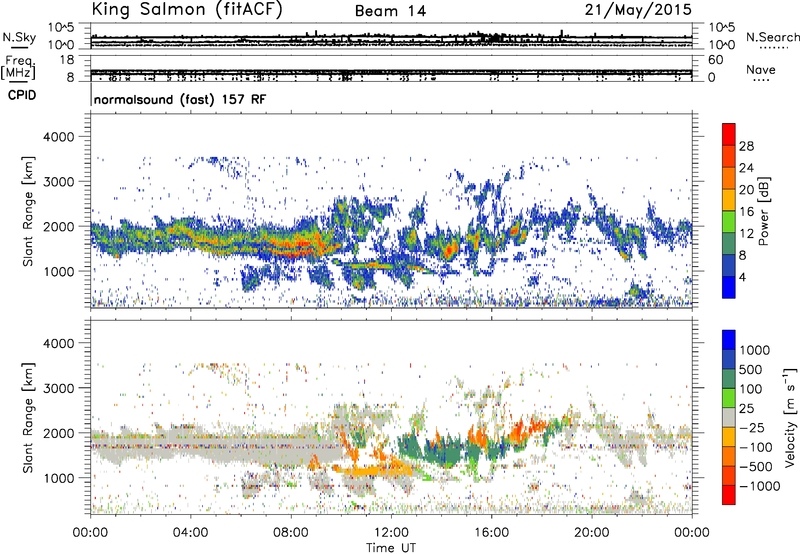Click 'Slant Range [km]' label of power panel
This screenshot has height=554, width=800.
[x=28, y=211]
